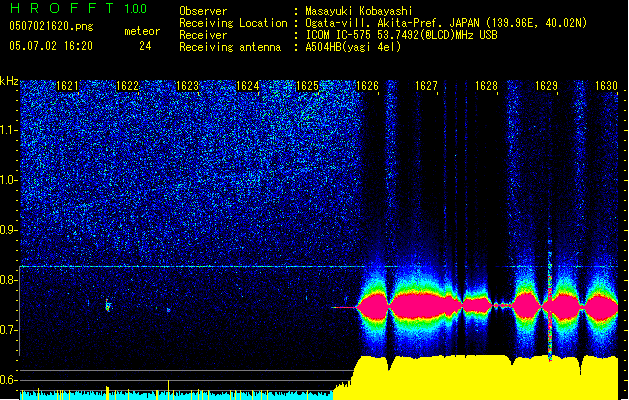Click the Receiver field label
The image size is (629, 400).
pos(203,35)
